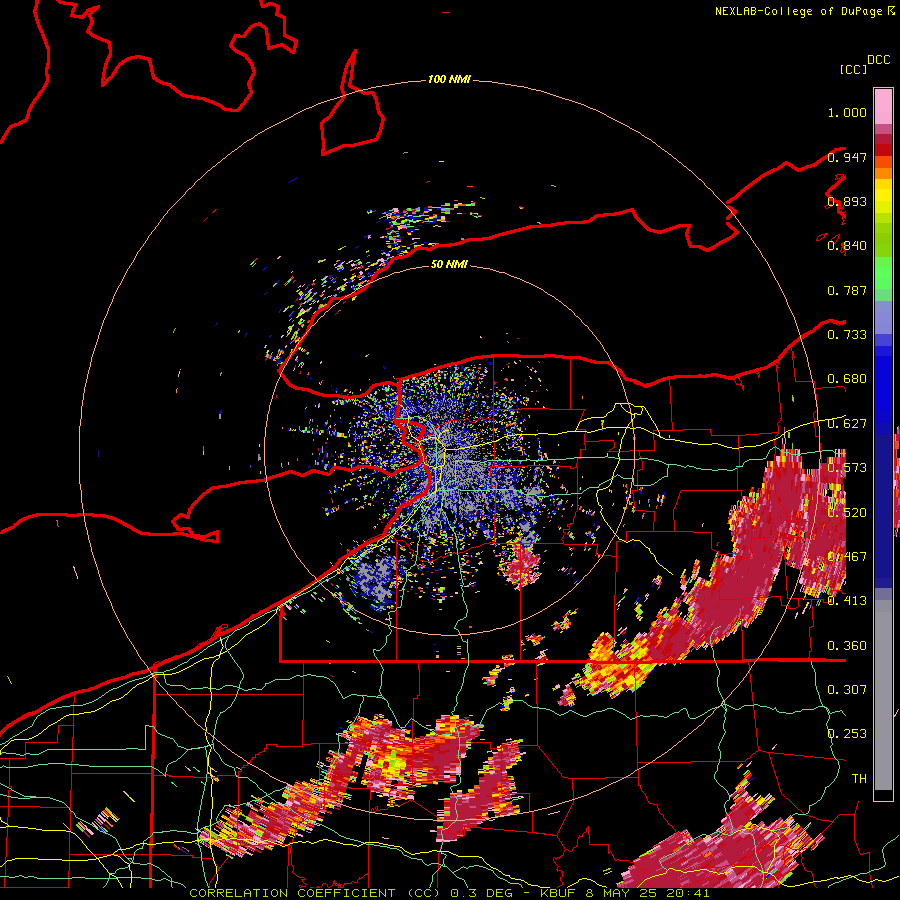900x900 pixels.
Task: Click the 1.000 scale value
Action: (x=847, y=112)
